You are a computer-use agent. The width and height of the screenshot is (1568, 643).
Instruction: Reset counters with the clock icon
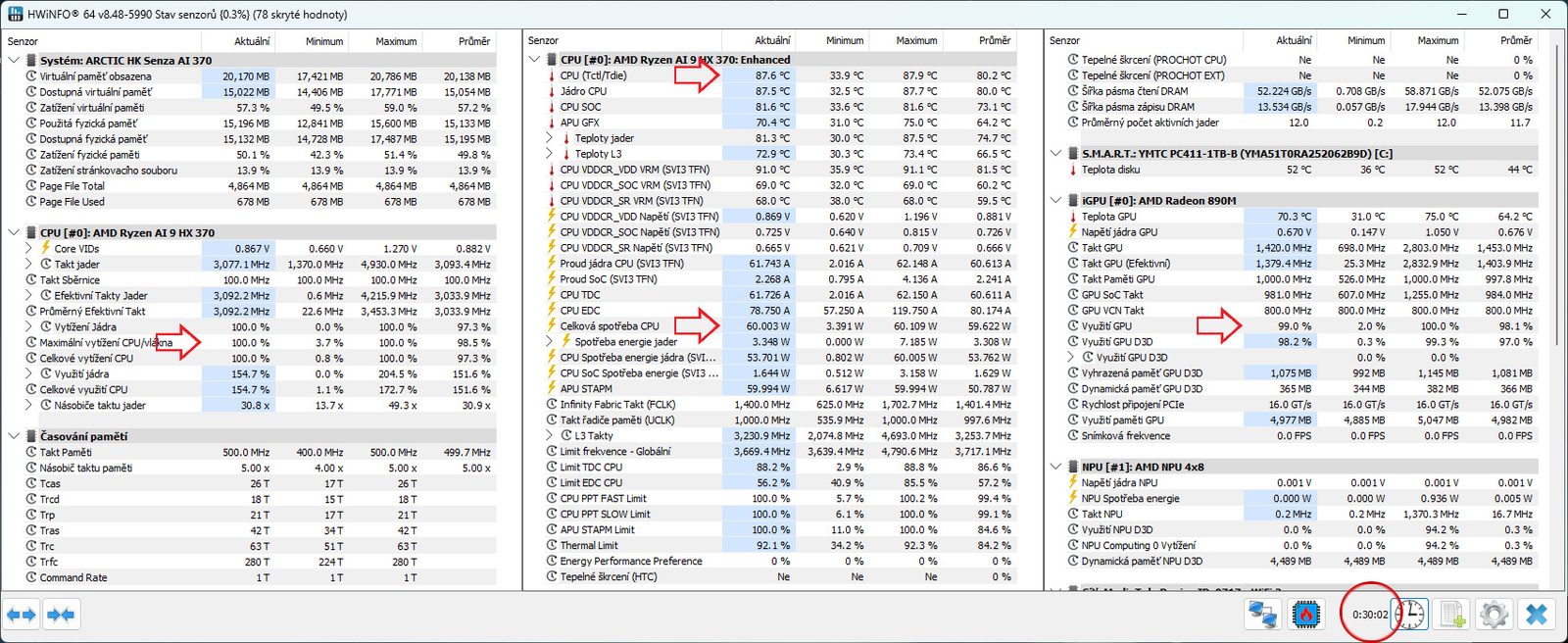pos(1410,615)
